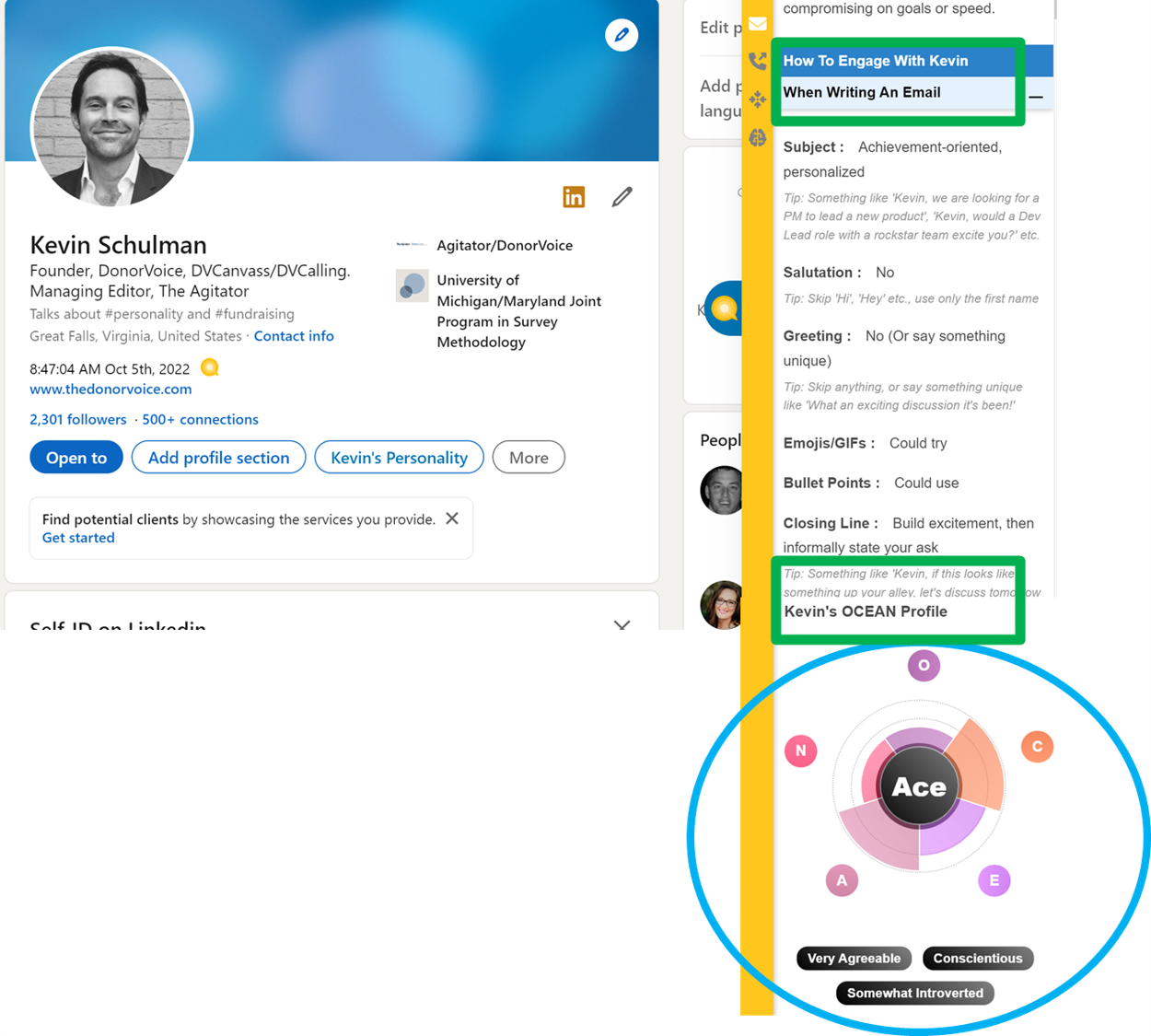This screenshot has height=1036, width=1151.
Task: Select the How To Engage With Kevin header
Action: (875, 61)
